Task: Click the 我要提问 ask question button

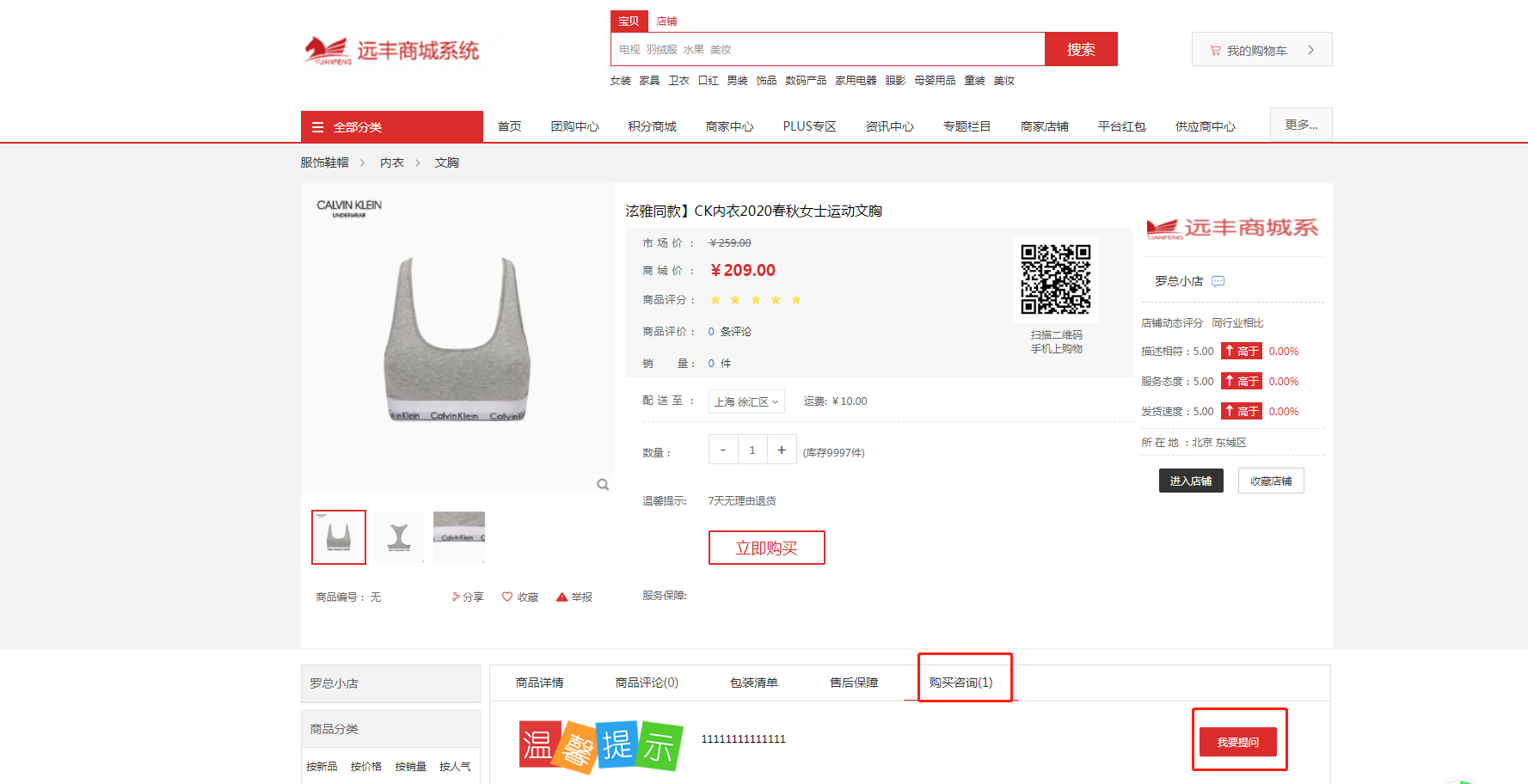Action: pos(1238,742)
